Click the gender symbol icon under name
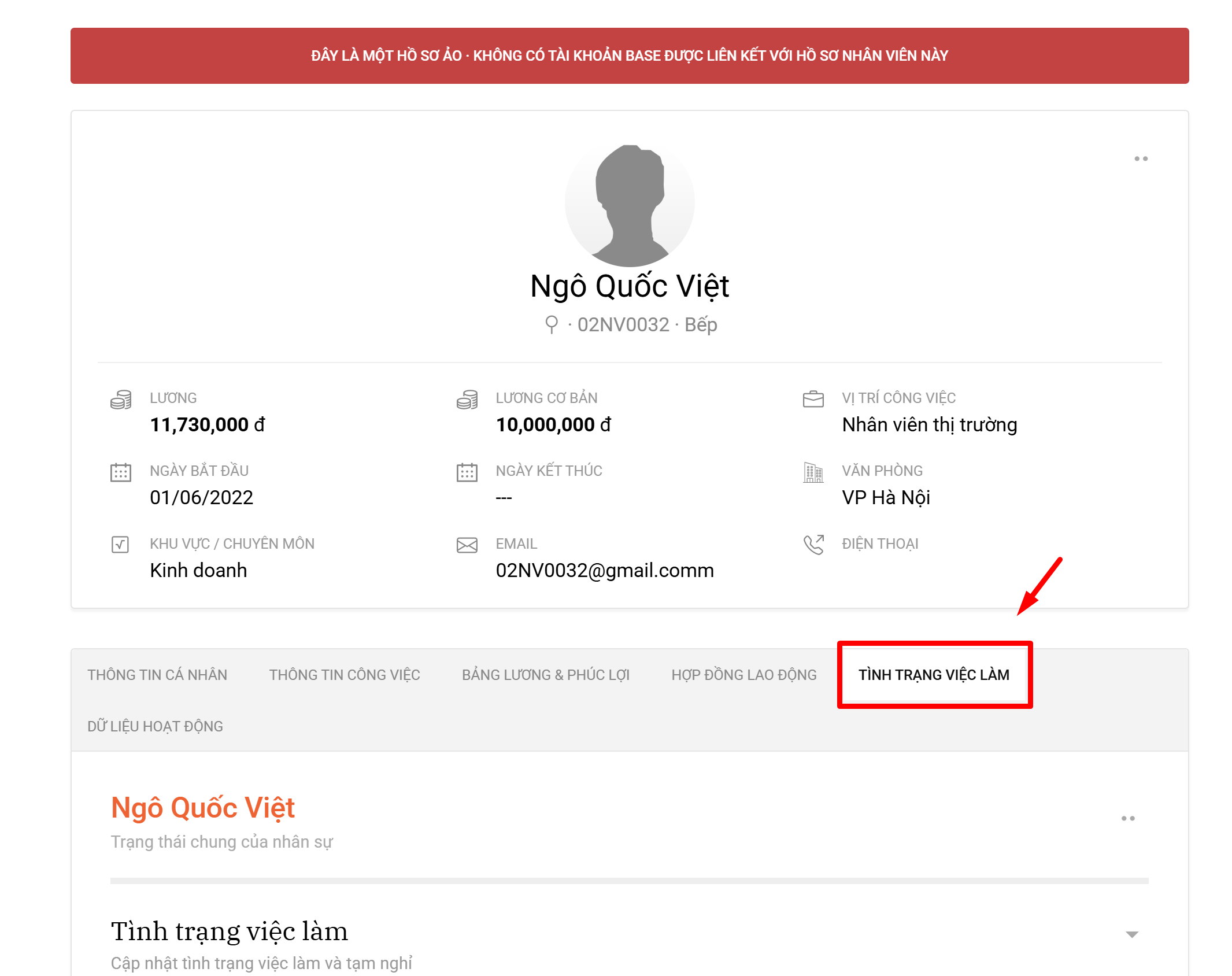The image size is (1232, 976). coord(552,324)
